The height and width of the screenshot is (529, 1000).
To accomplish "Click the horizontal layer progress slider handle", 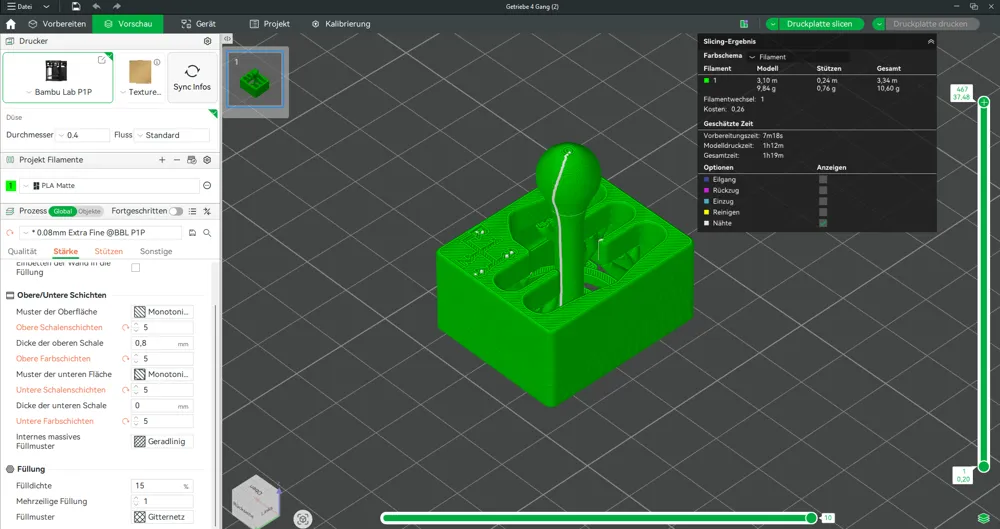I will pos(811,517).
